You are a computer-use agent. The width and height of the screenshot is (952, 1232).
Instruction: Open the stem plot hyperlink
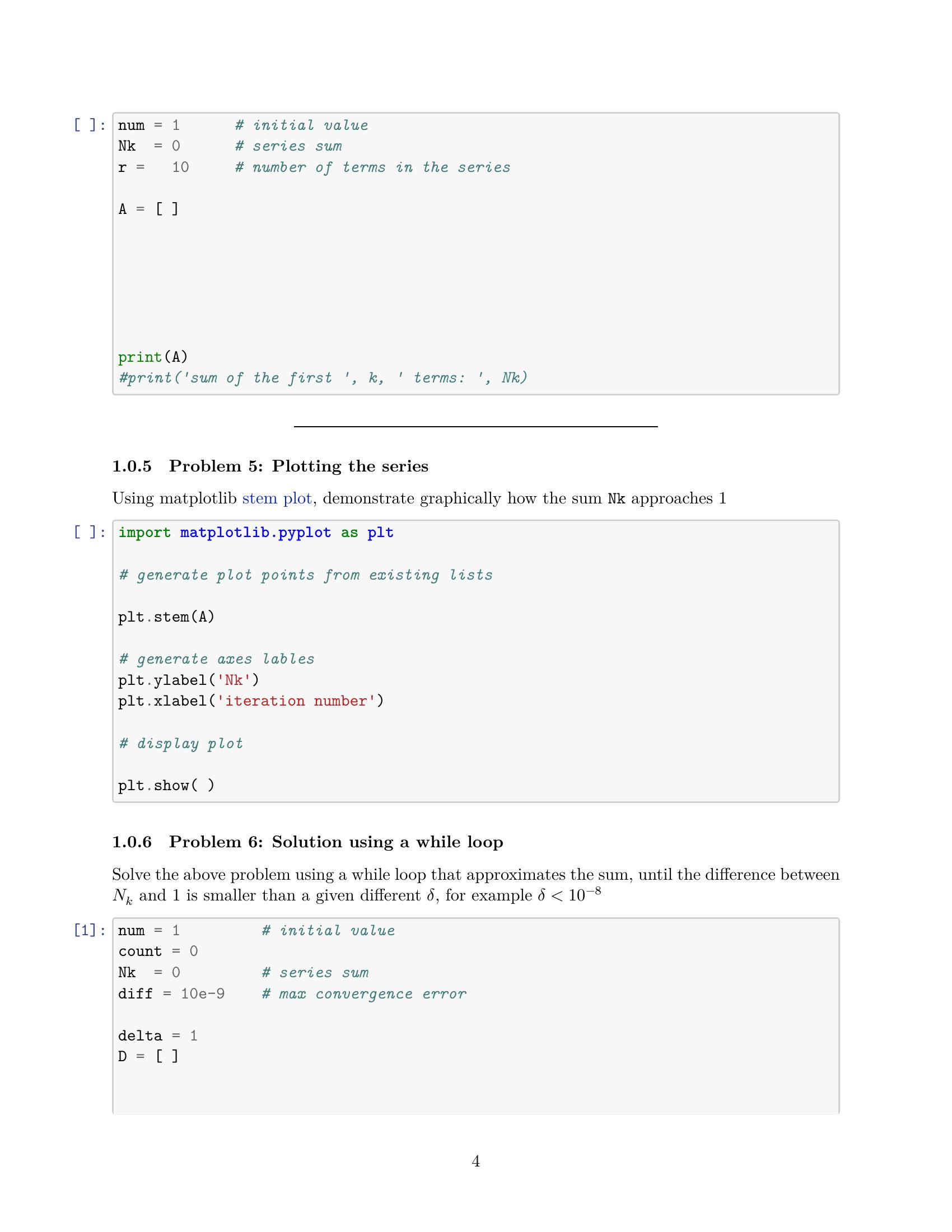pos(276,498)
